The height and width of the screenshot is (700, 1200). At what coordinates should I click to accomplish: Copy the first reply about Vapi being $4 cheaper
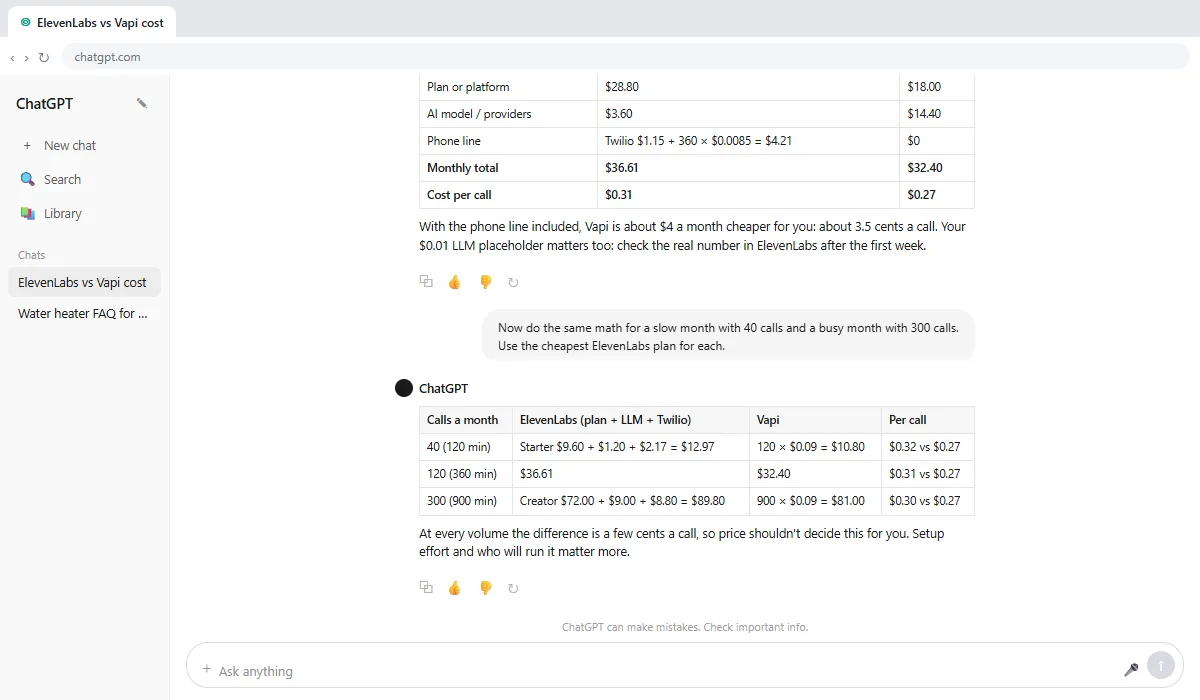point(426,282)
